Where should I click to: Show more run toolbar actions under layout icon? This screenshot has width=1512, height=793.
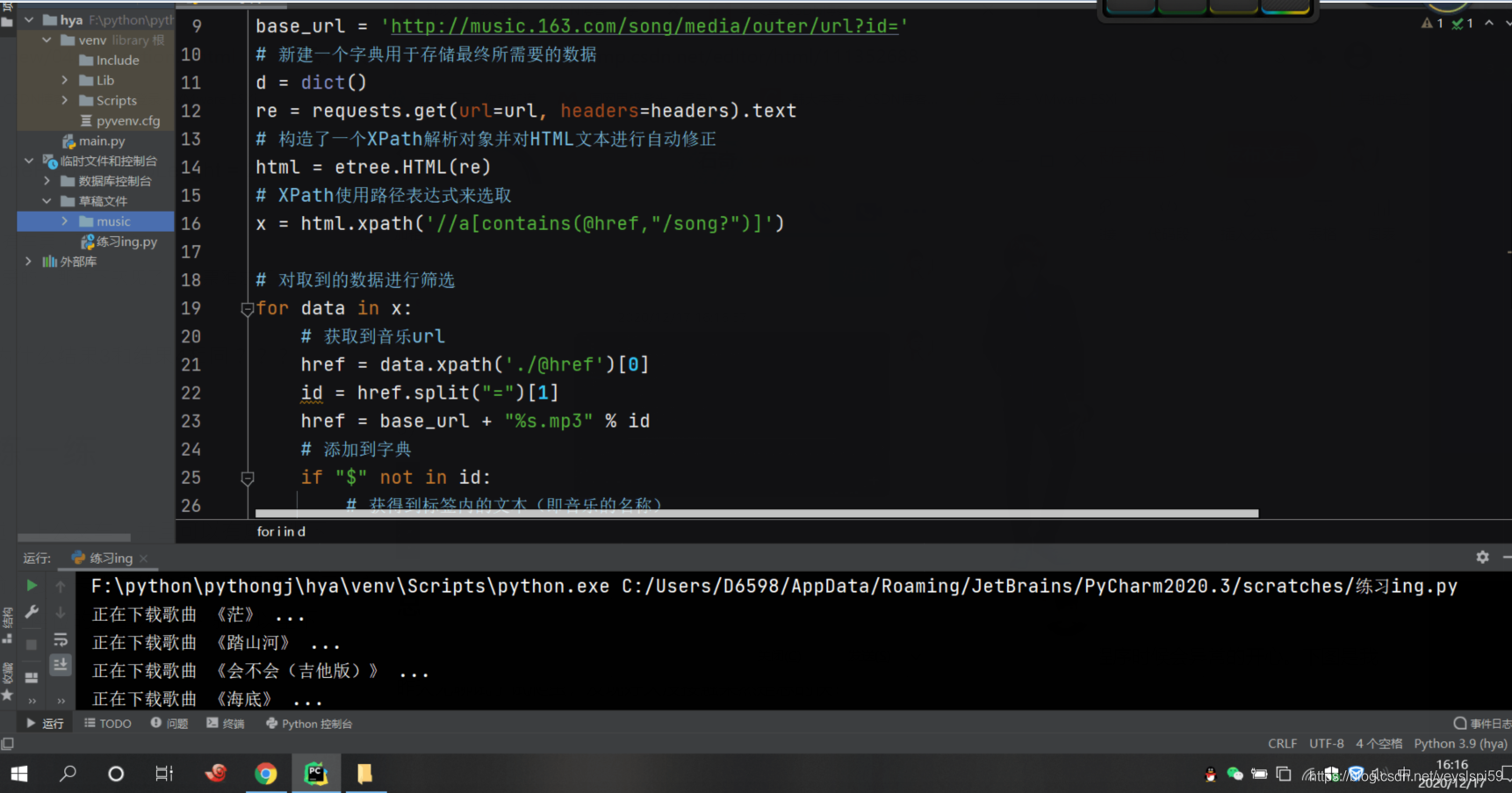coord(32,701)
